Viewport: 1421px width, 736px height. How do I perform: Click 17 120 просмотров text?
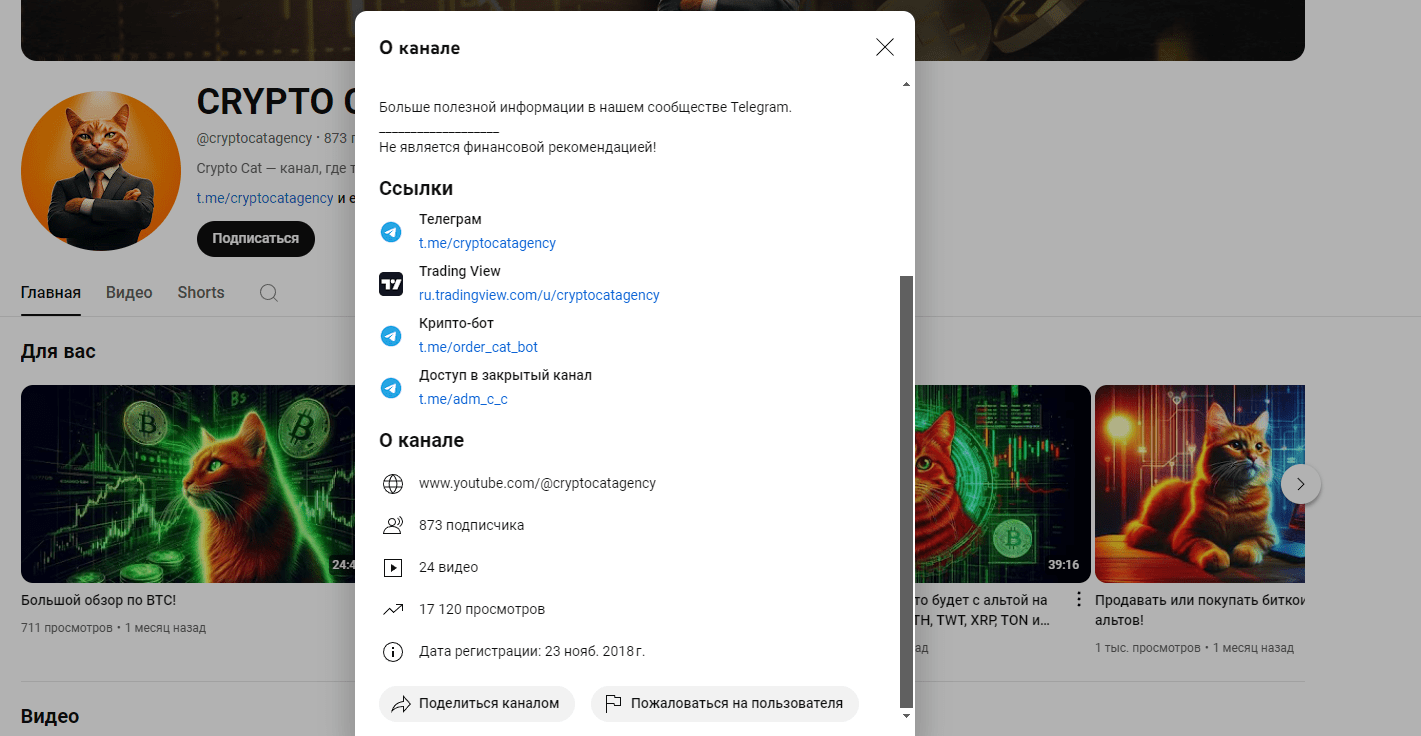[x=482, y=609]
